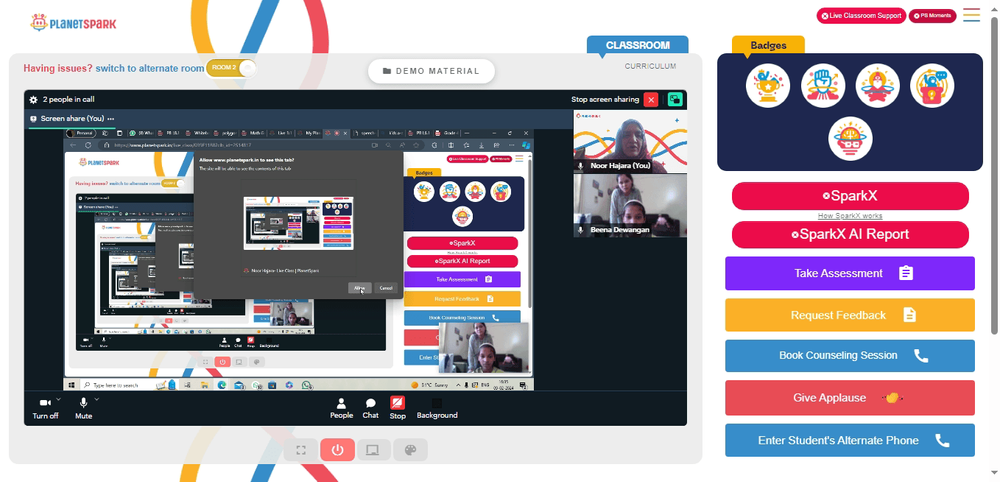1000x482 pixels.
Task: Click Request Feedback button
Action: pos(849,315)
